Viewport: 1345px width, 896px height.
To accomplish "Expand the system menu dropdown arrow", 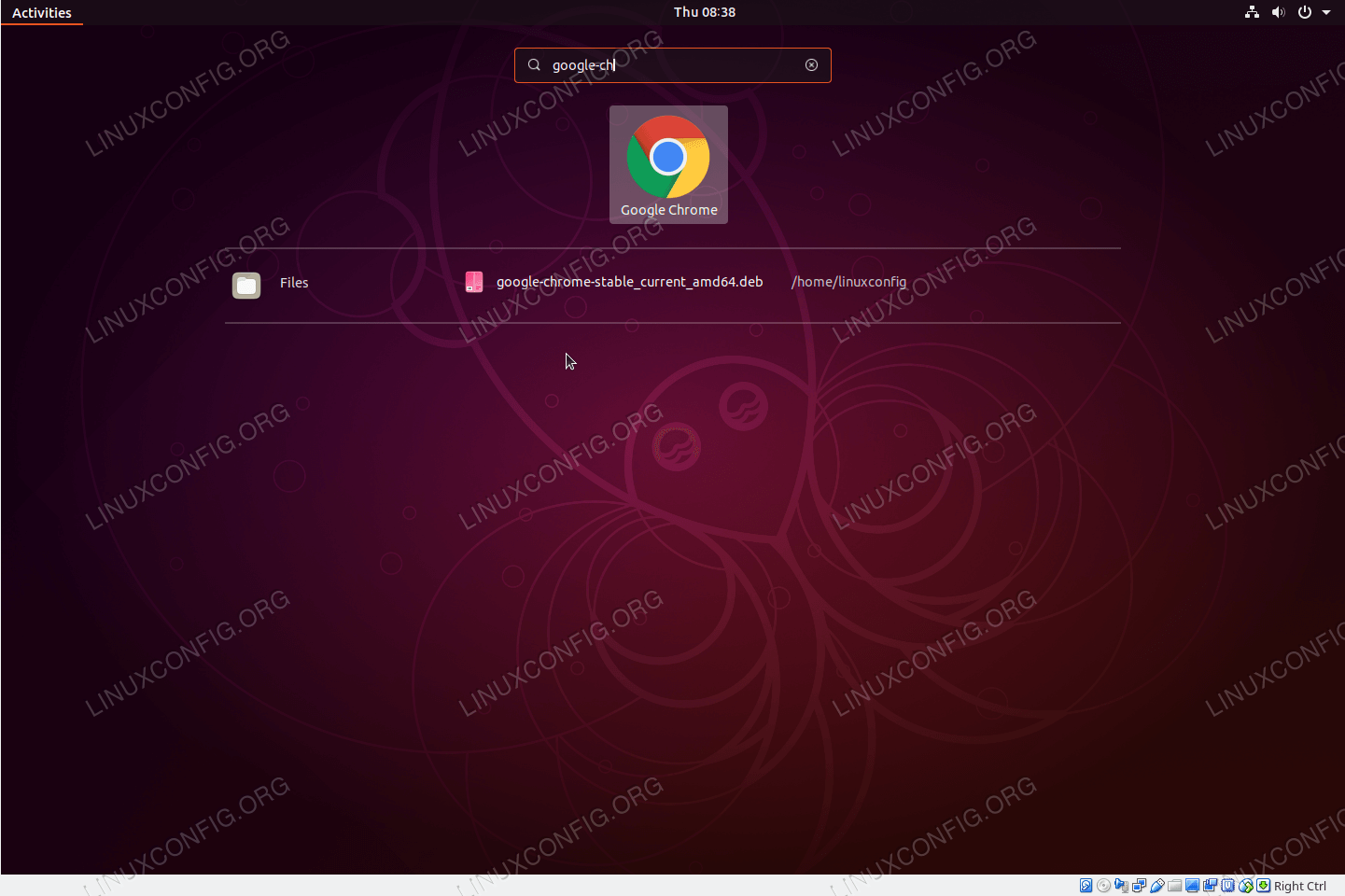I will click(x=1326, y=12).
